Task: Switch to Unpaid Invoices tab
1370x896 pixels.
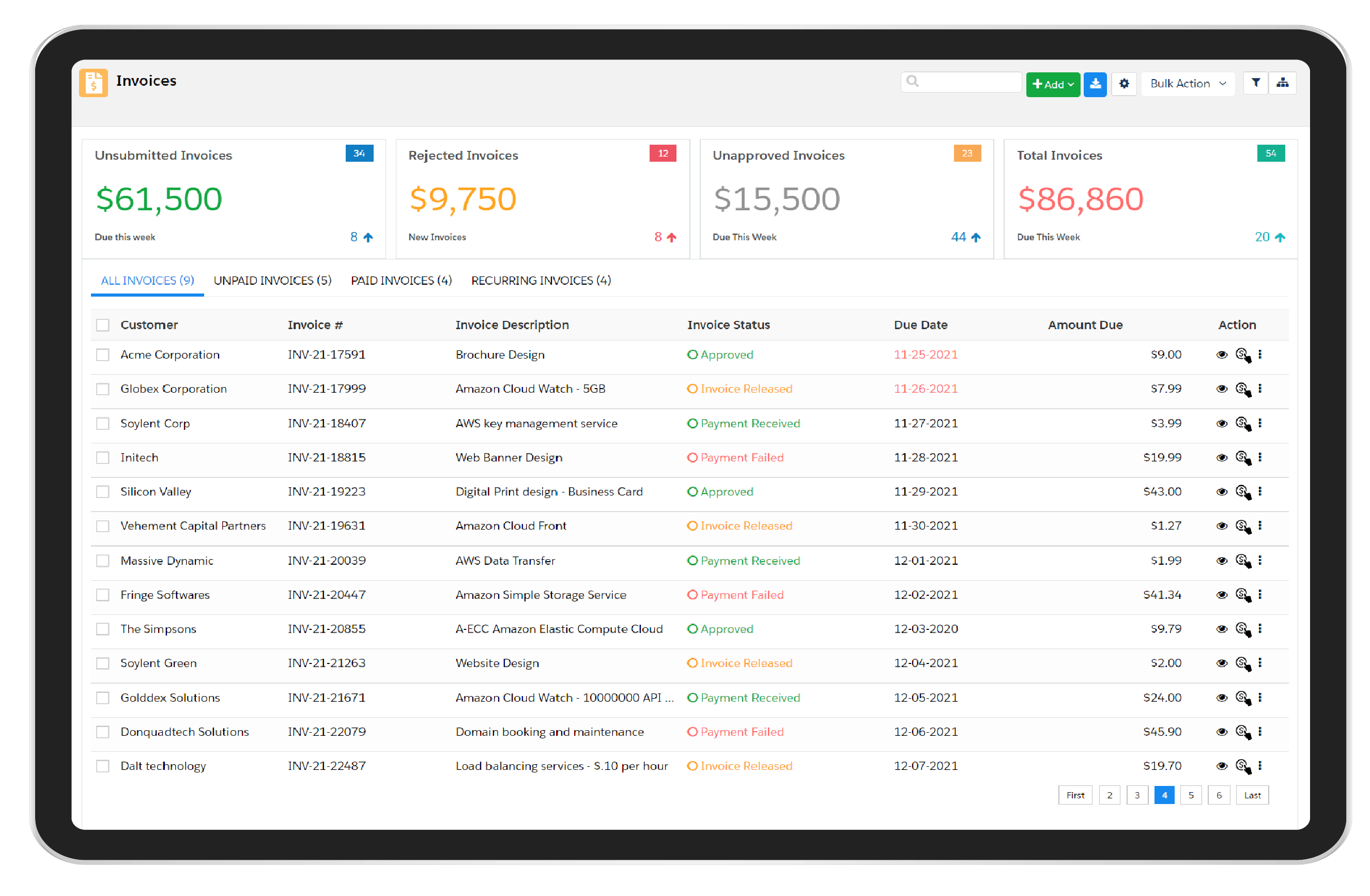Action: 272,281
